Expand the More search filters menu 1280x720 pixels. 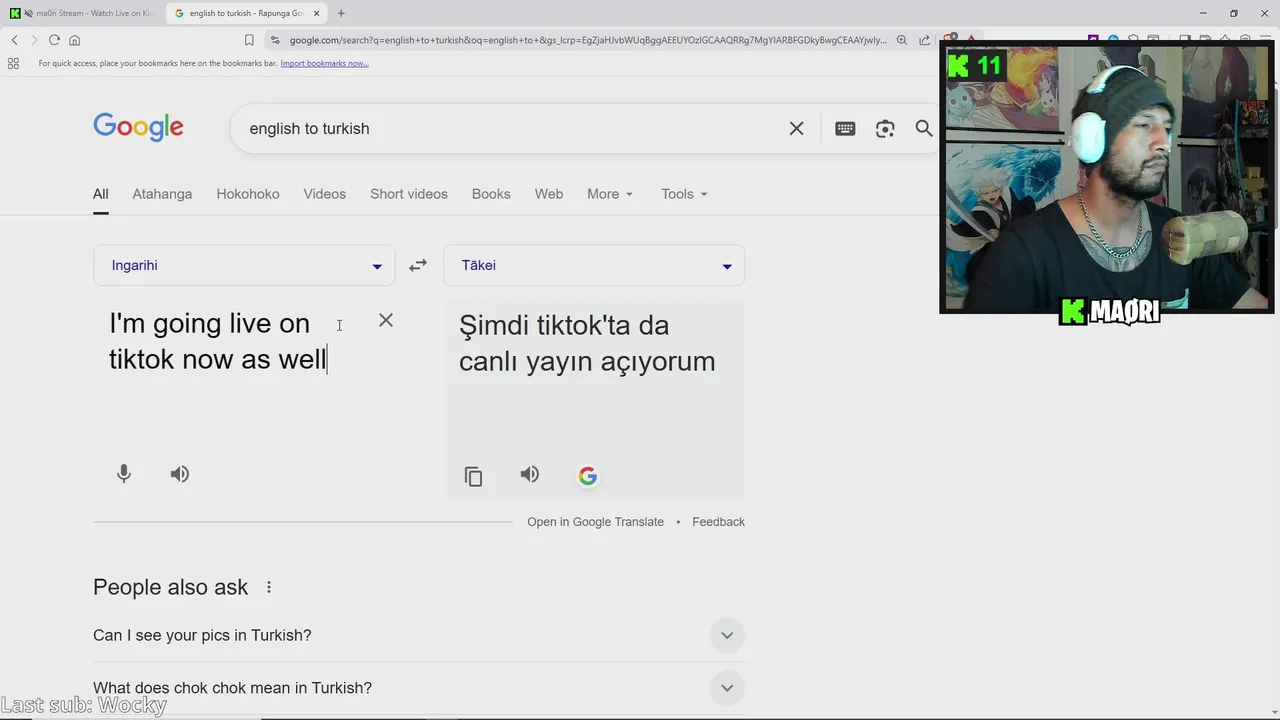pyautogui.click(x=610, y=194)
